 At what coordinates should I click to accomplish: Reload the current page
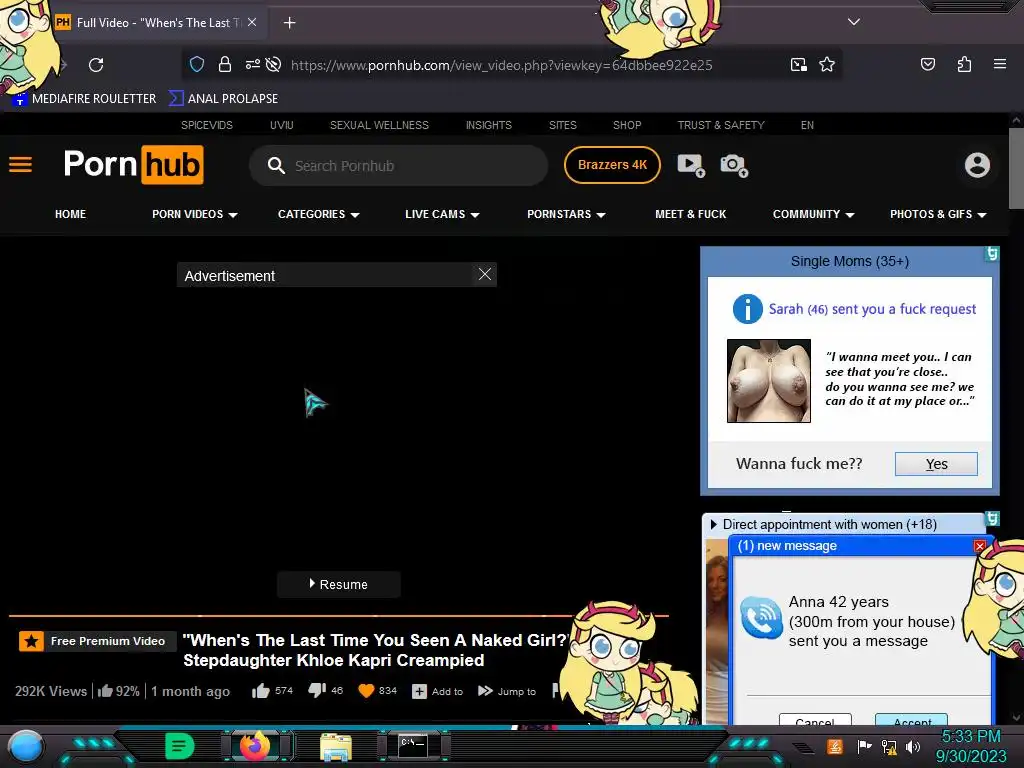click(x=96, y=65)
